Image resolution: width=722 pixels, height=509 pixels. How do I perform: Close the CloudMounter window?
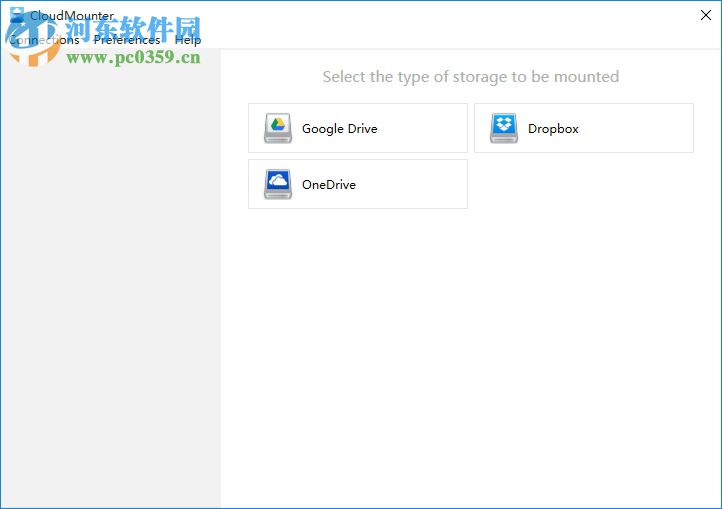point(705,15)
